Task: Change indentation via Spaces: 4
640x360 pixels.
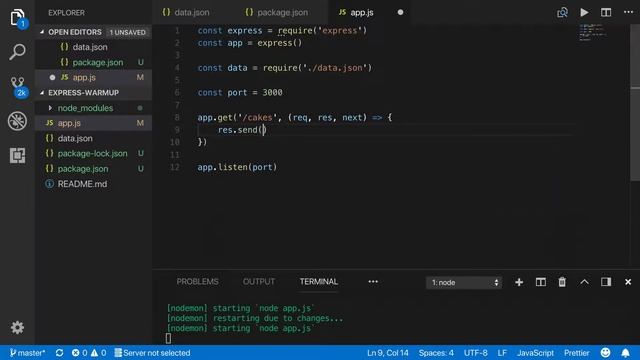Action: (436, 353)
